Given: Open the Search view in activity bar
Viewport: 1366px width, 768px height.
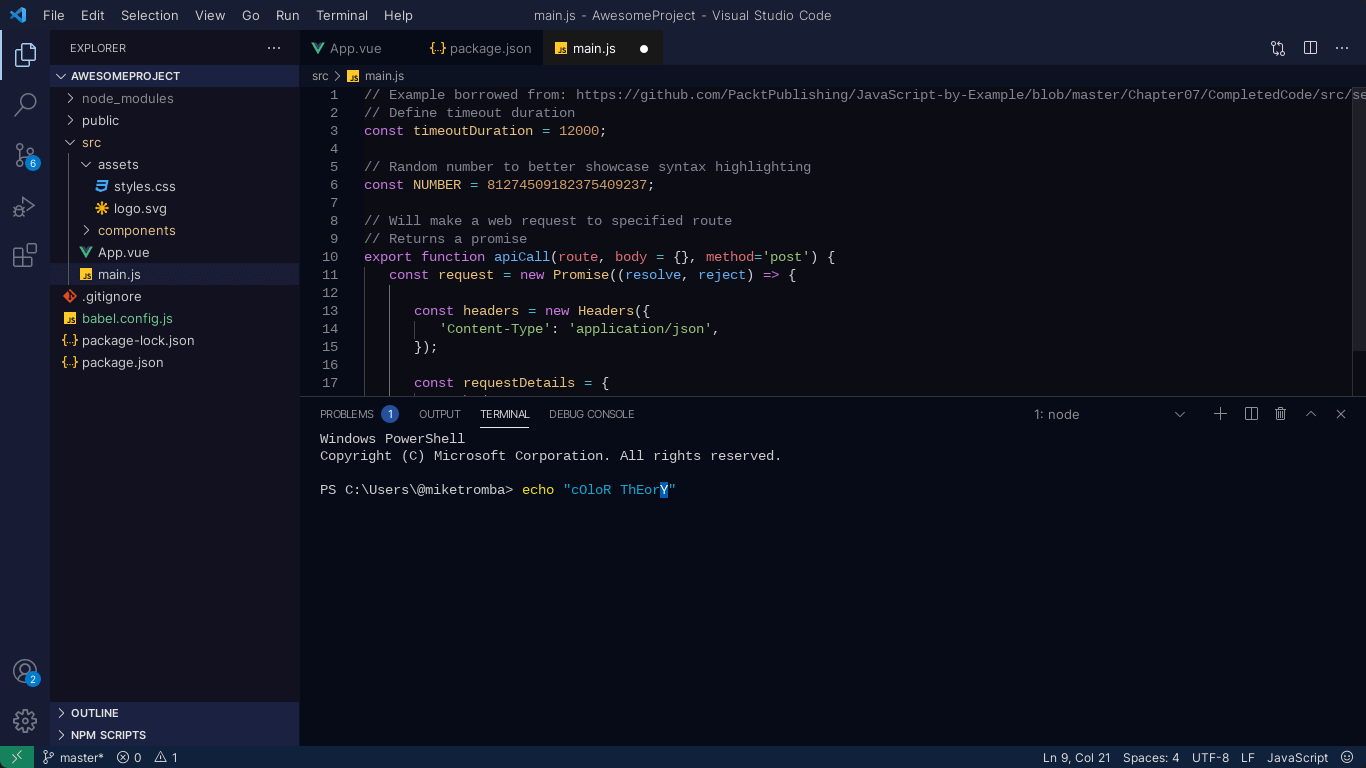Looking at the screenshot, I should tap(25, 104).
